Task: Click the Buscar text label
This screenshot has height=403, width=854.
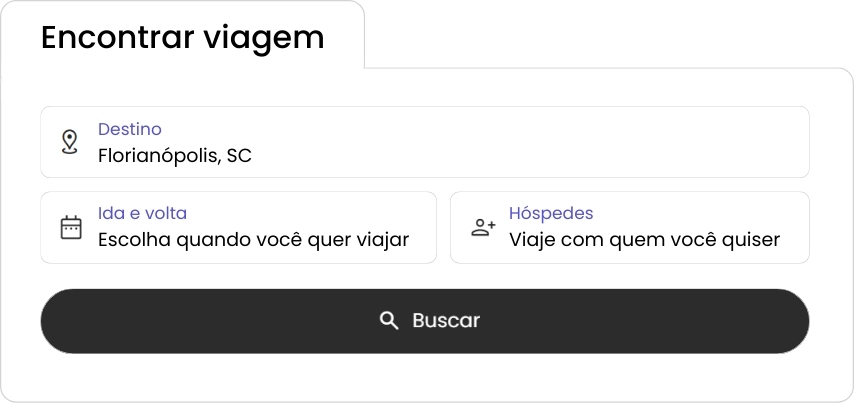Action: click(446, 321)
